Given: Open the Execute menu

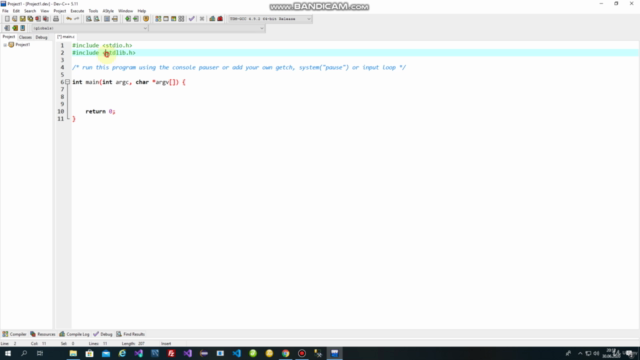Looking at the screenshot, I should pos(77,11).
